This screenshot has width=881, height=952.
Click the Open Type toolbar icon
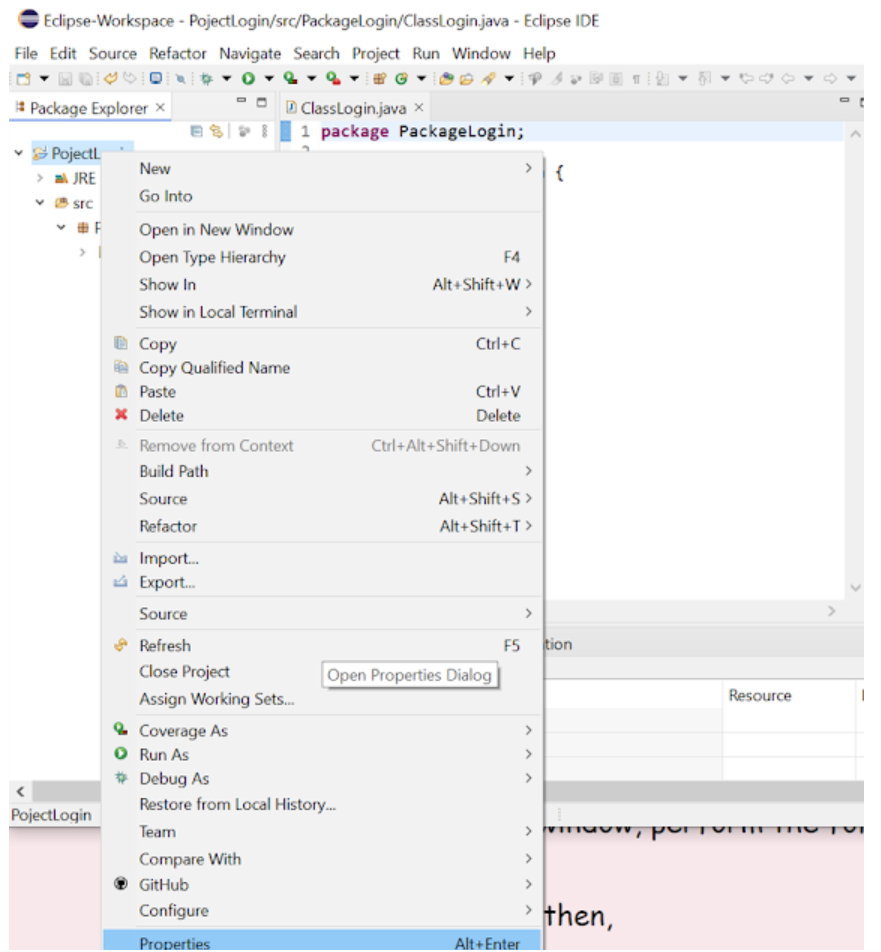(446, 79)
